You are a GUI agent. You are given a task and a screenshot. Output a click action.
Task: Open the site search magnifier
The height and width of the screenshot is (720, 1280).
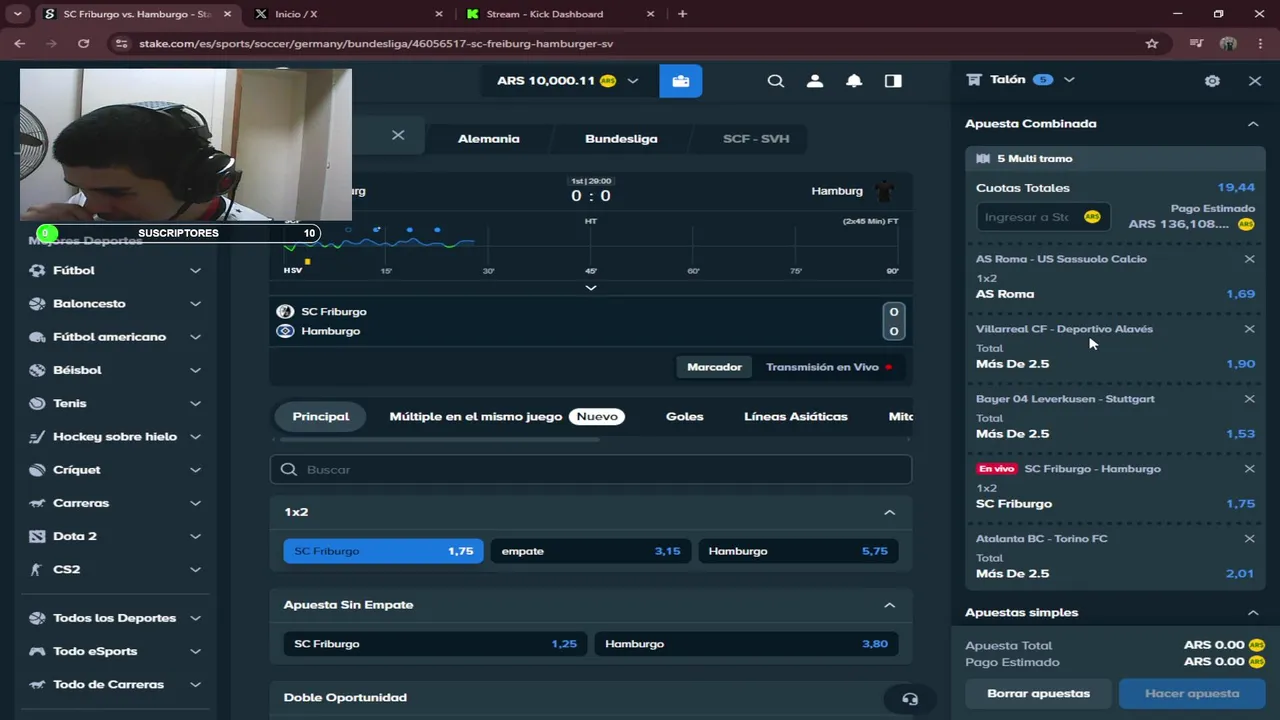[775, 81]
